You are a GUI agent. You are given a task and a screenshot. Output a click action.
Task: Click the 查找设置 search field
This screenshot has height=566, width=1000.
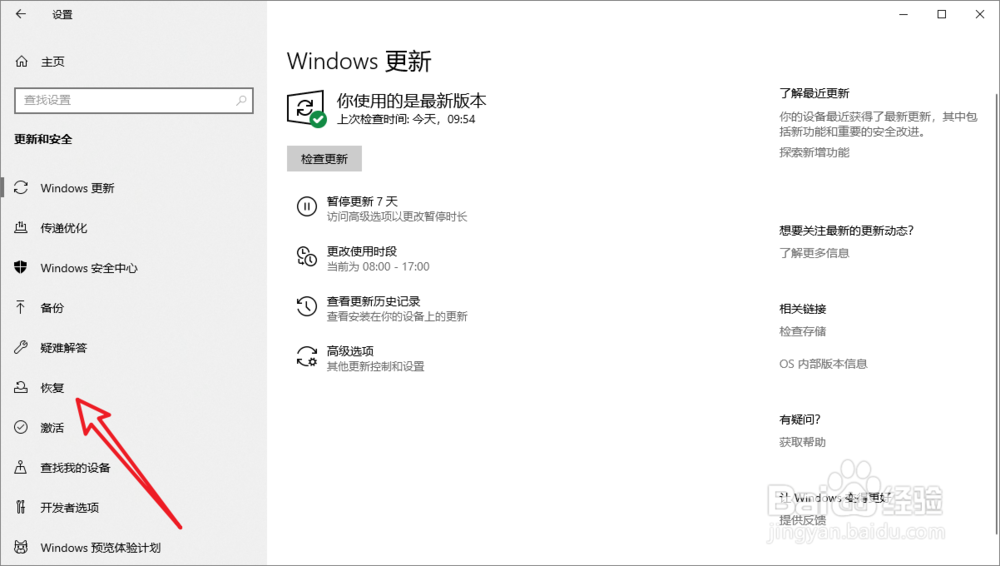point(134,100)
